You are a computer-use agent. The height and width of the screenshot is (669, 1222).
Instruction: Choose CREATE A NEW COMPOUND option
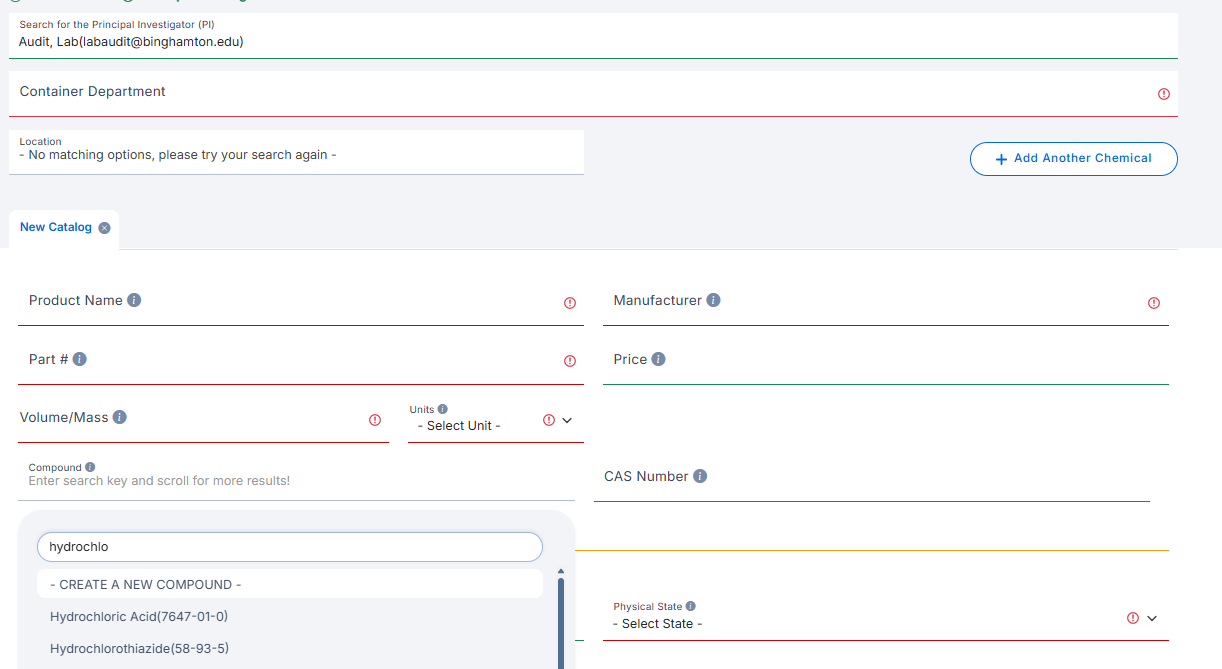tap(290, 584)
